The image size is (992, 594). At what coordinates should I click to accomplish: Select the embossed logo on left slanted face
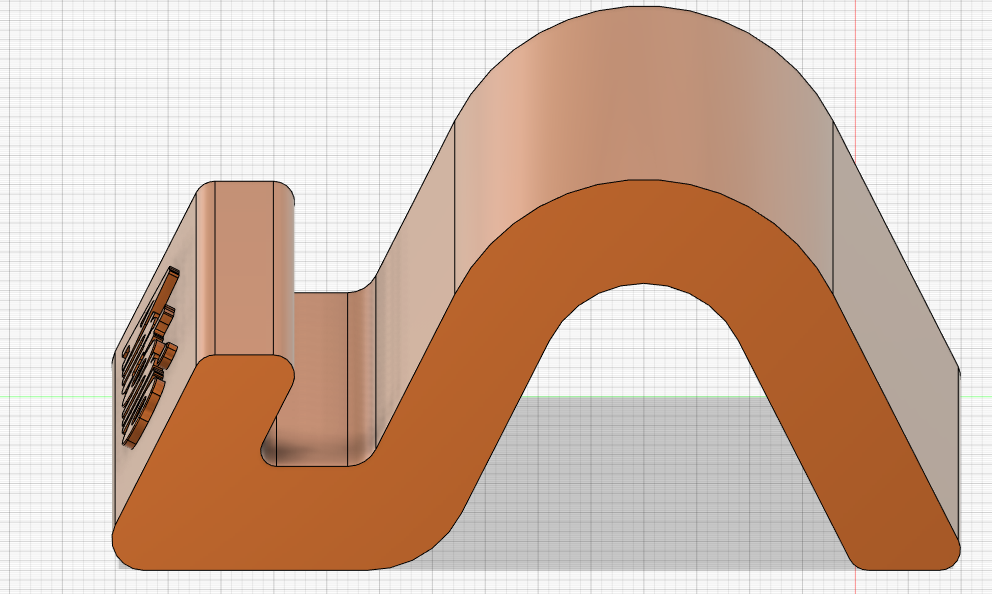[x=151, y=358]
